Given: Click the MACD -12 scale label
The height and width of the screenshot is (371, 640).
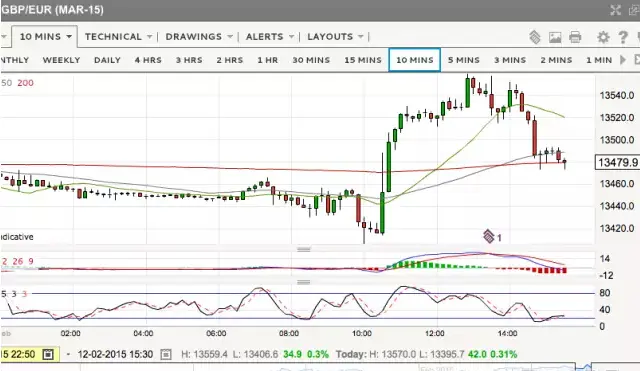Looking at the screenshot, I should point(606,275).
